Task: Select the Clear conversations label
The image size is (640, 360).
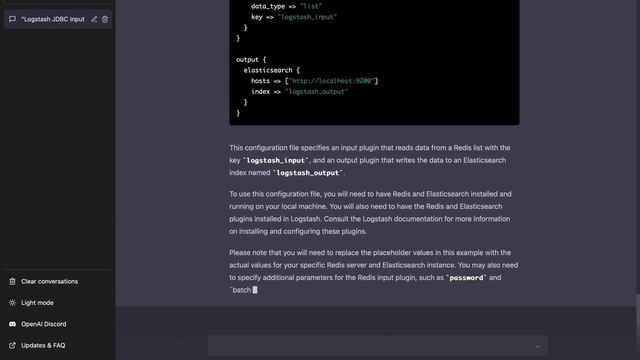Action: coord(49,282)
